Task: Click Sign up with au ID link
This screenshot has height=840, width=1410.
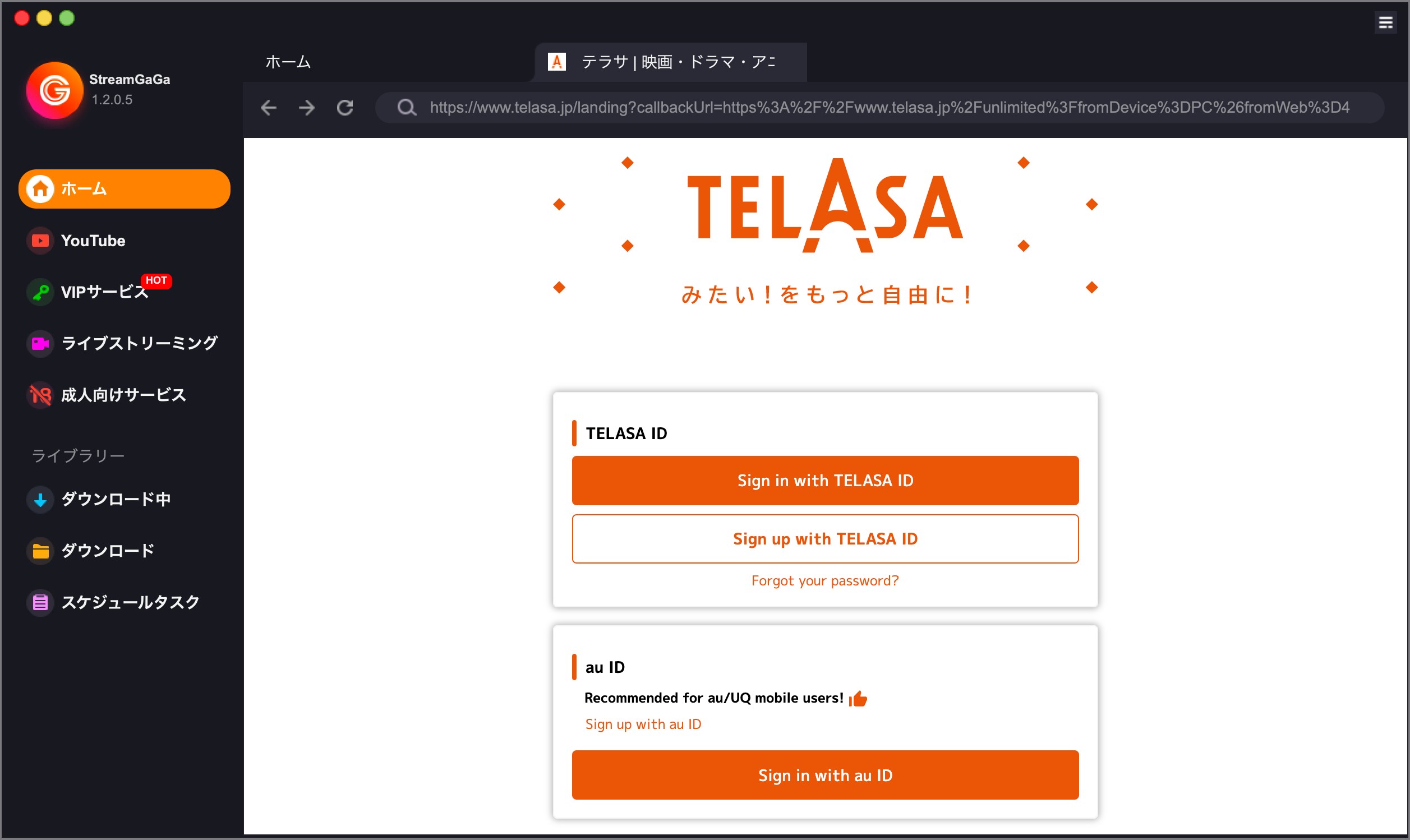Action: coord(642,723)
